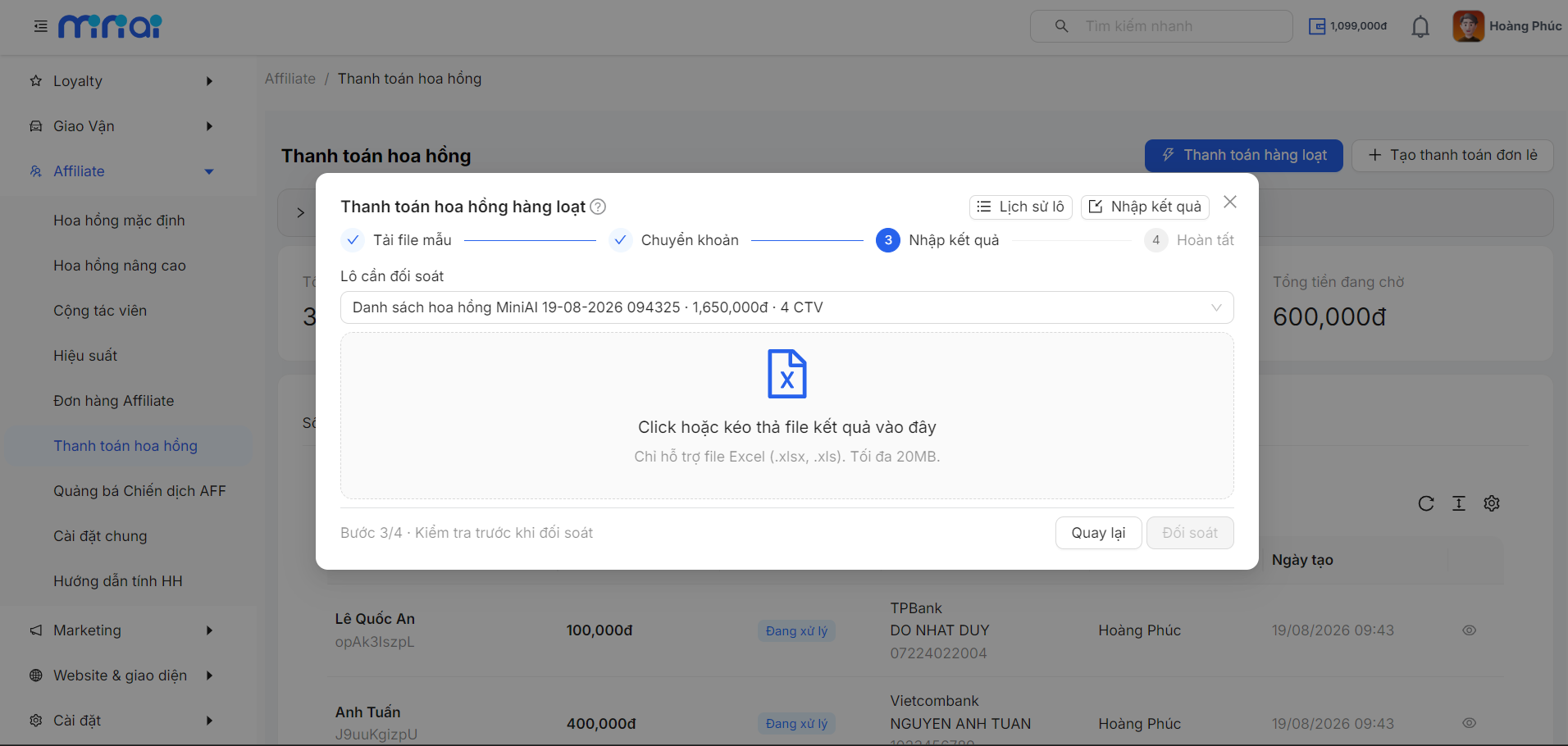1568x746 pixels.
Task: Open Hoa hồng nâng cao page
Action: pos(120,266)
